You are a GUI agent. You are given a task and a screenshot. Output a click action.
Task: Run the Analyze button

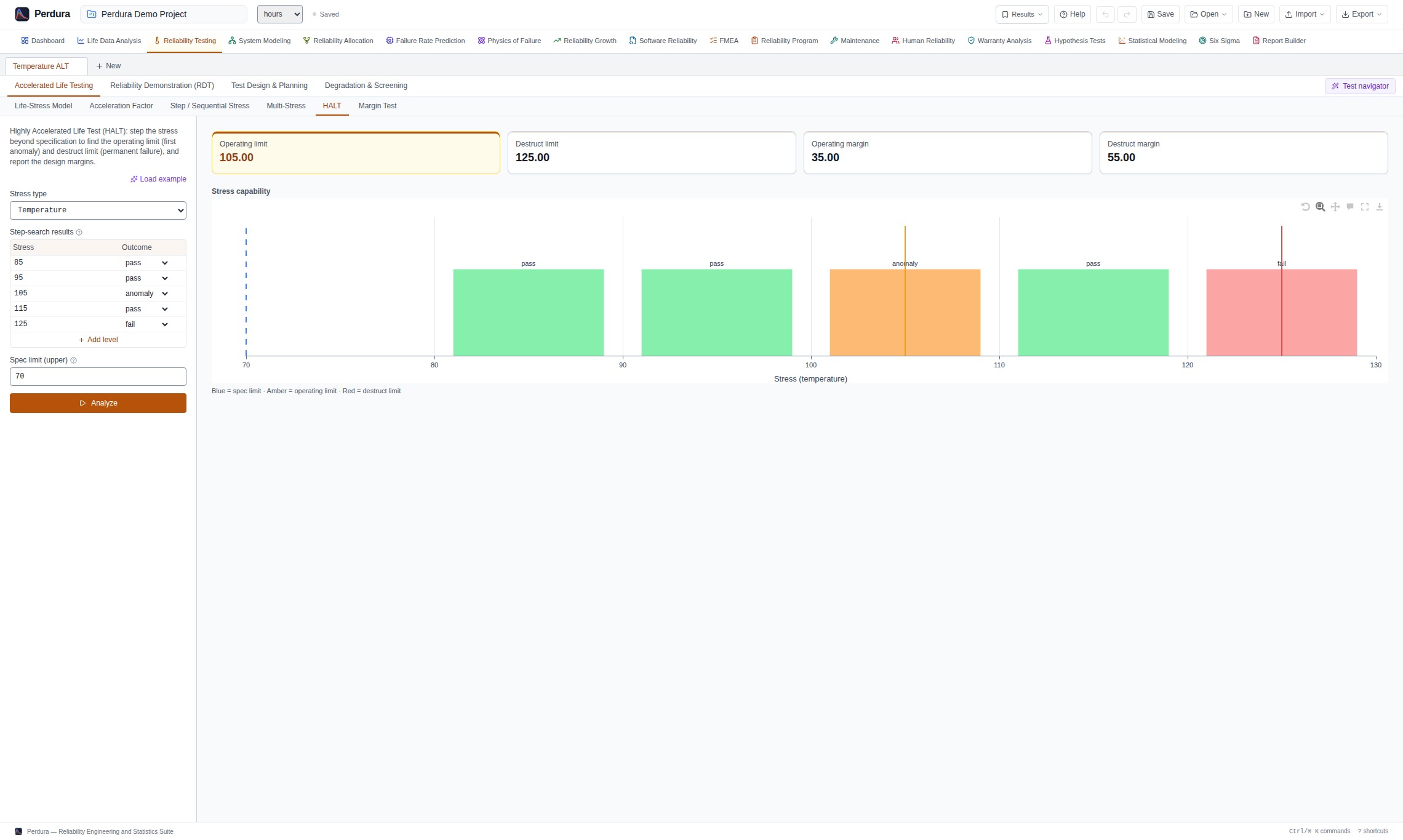[x=98, y=403]
